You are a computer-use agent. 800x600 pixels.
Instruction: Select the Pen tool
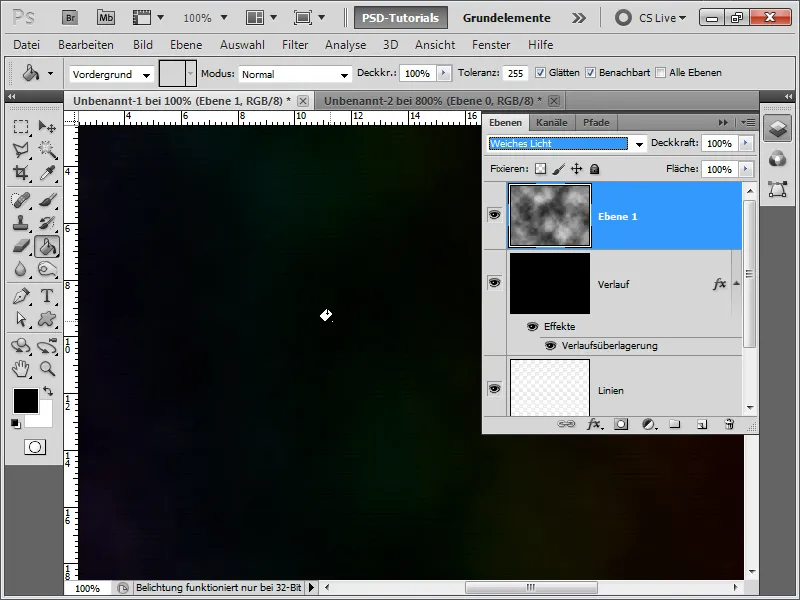point(20,296)
